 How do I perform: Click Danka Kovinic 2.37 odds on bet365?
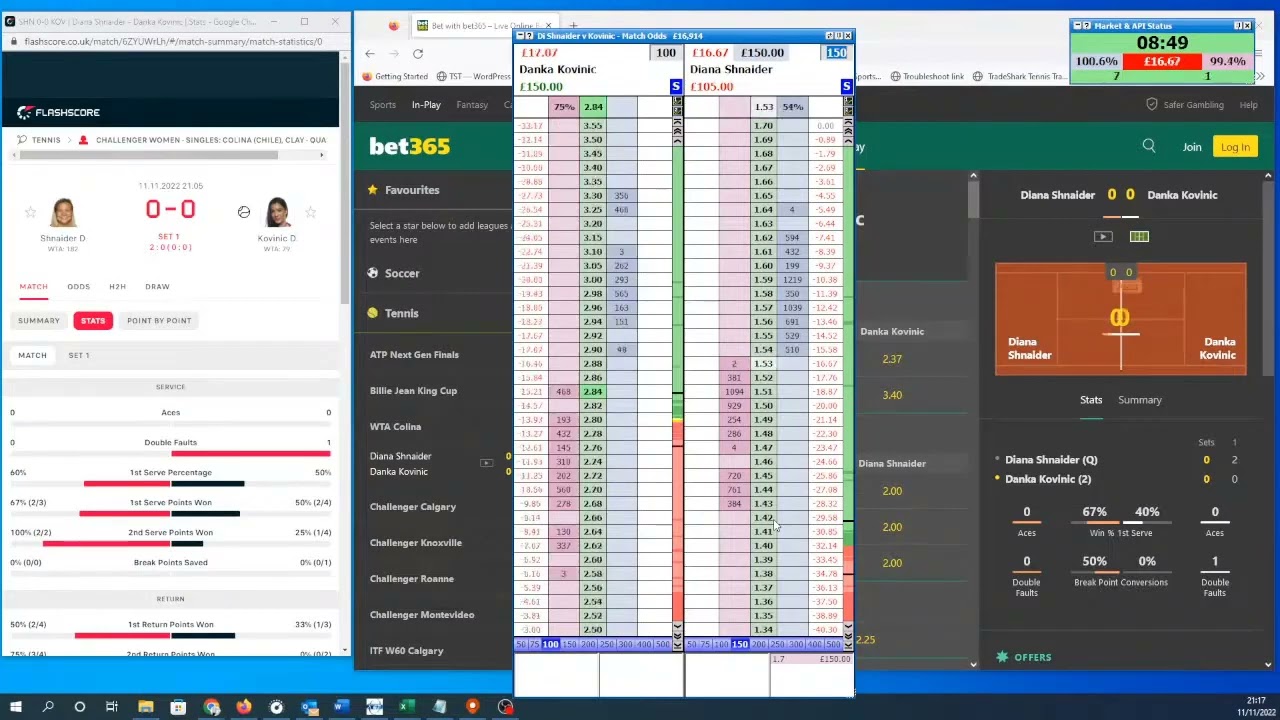(892, 359)
